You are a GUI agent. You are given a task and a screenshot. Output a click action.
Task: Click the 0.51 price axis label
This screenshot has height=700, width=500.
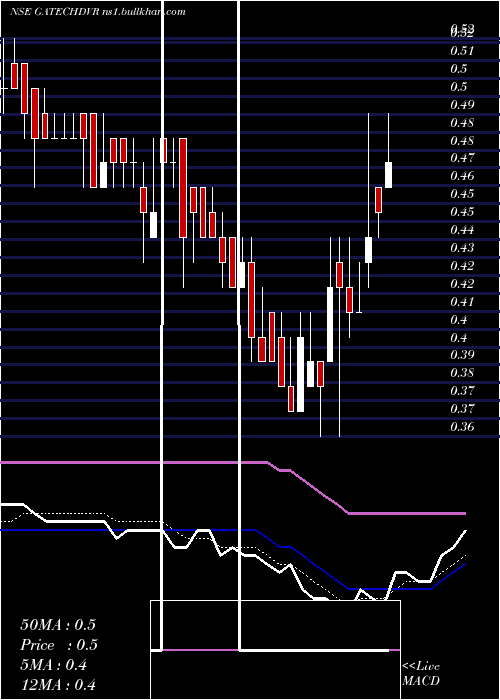(x=462, y=51)
